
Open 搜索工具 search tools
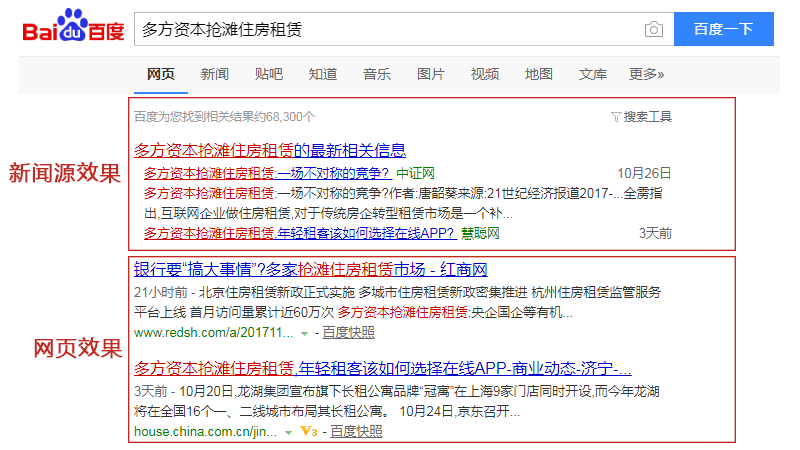642,117
